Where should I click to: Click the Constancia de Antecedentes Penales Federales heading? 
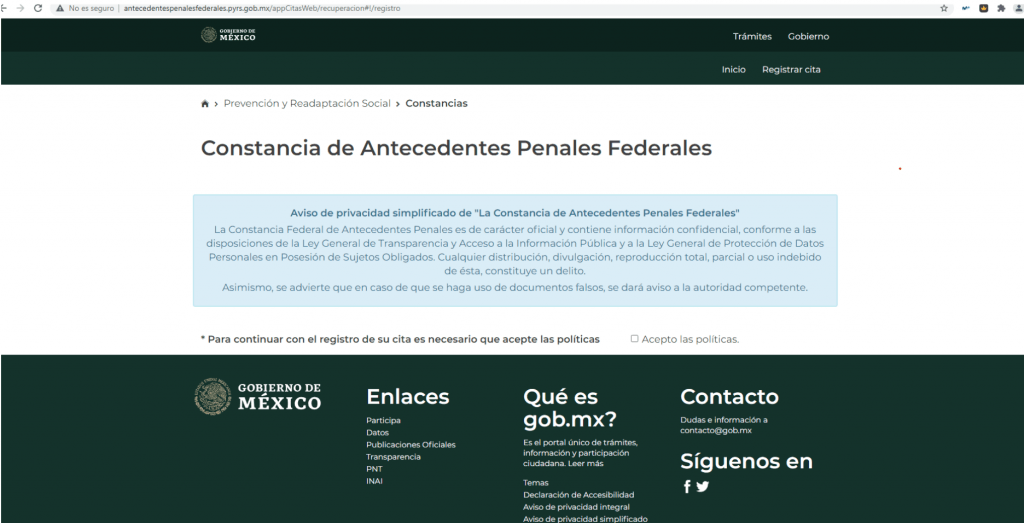[x=456, y=148]
